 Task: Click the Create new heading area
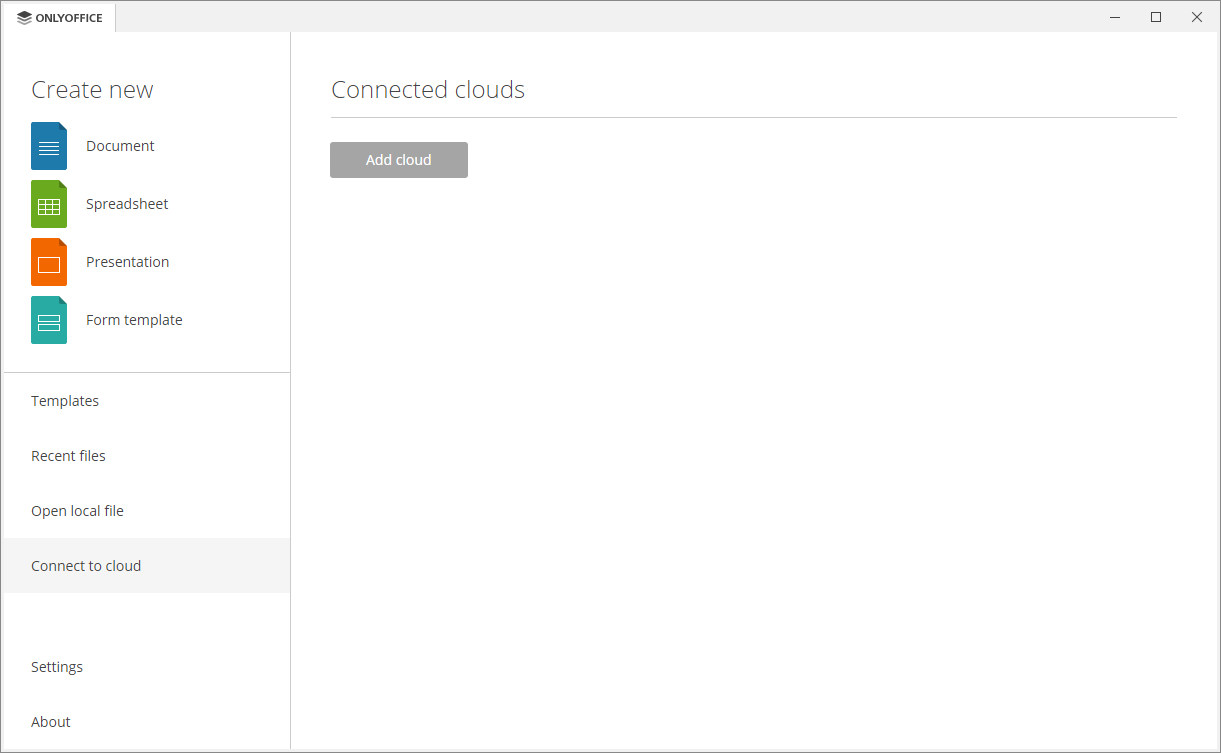tap(92, 89)
